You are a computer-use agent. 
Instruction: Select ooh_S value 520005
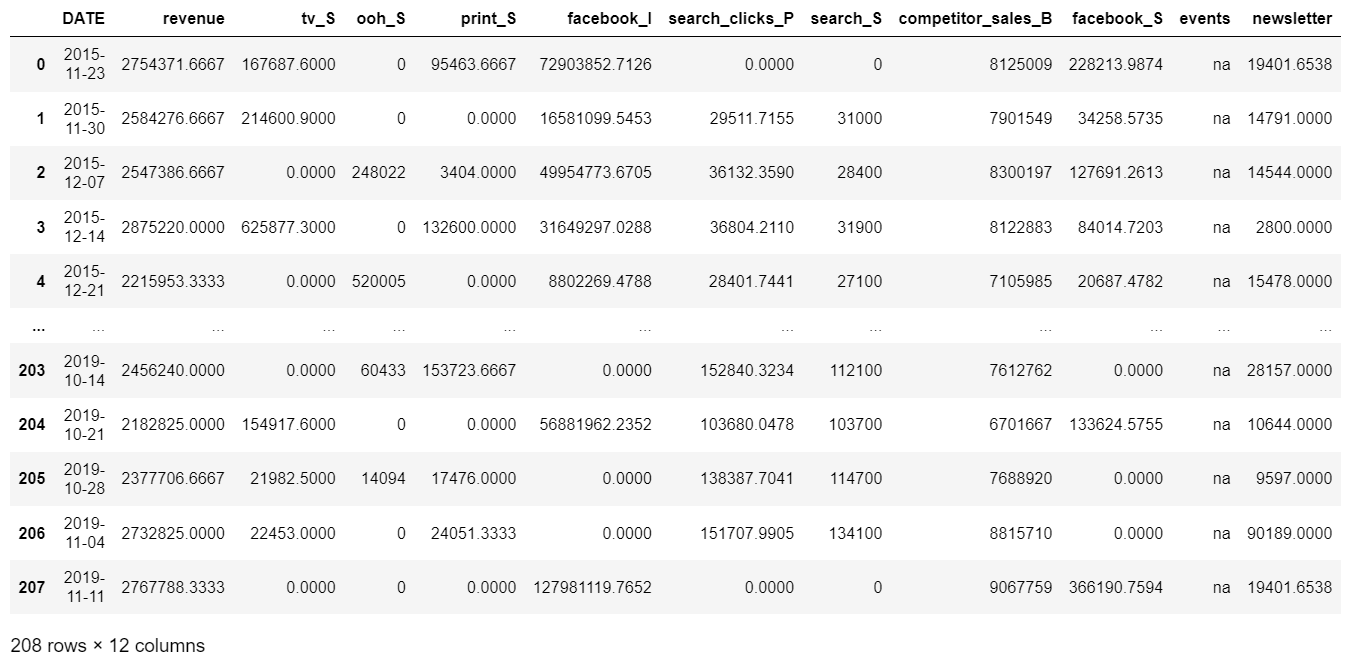(379, 281)
